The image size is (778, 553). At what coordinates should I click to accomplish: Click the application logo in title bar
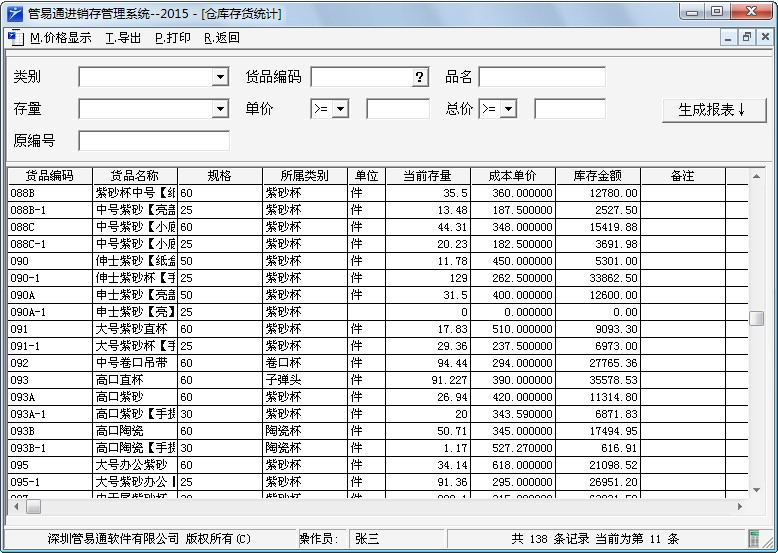click(x=14, y=13)
